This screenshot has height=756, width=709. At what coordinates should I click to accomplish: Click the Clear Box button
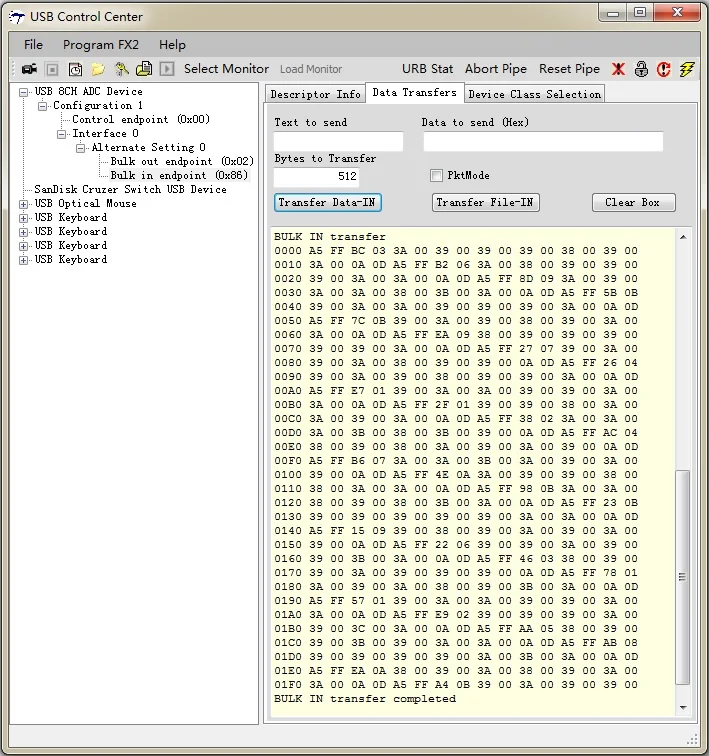633,202
